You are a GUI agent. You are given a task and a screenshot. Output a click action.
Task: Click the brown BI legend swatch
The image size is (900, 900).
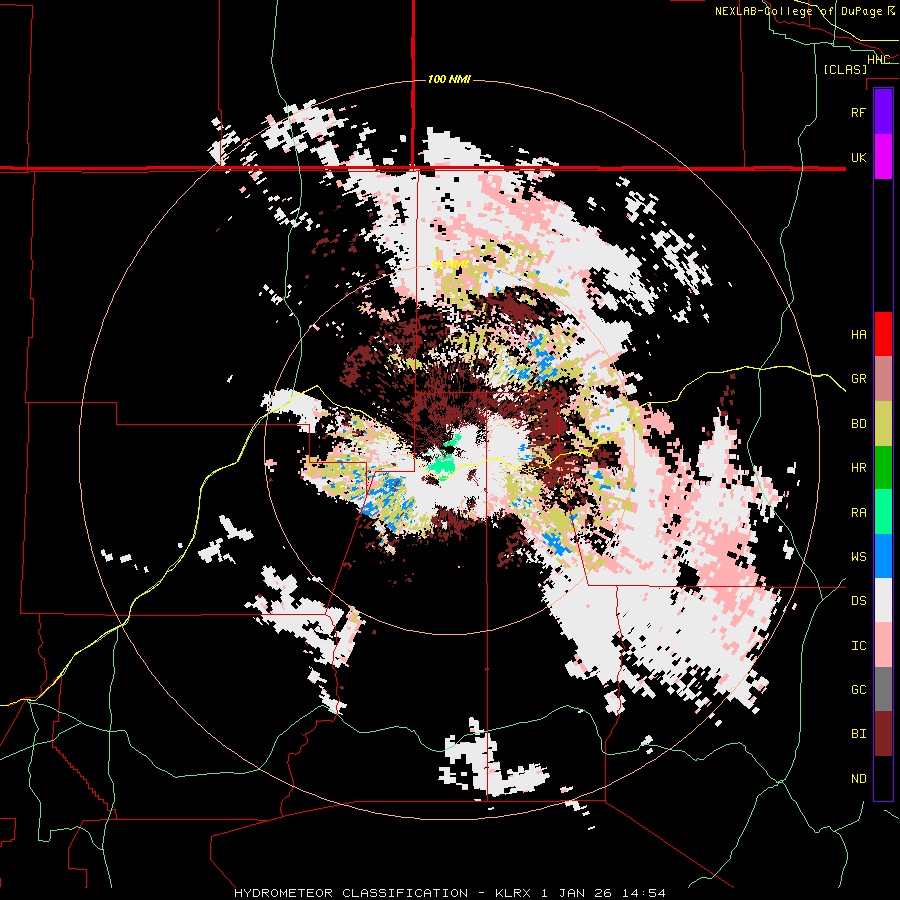883,734
